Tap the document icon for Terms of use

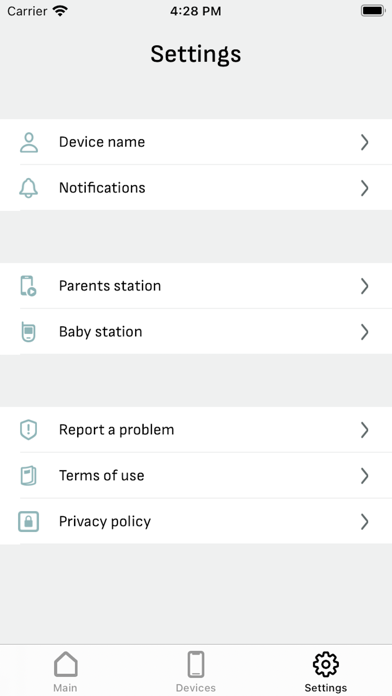pos(29,476)
